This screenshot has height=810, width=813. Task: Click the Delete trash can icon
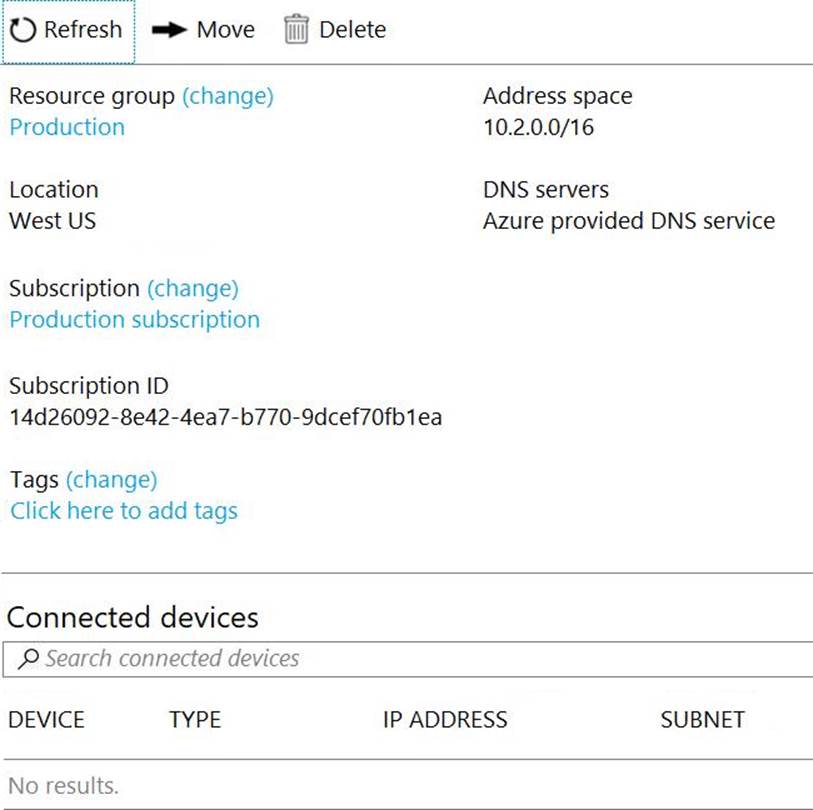296,30
